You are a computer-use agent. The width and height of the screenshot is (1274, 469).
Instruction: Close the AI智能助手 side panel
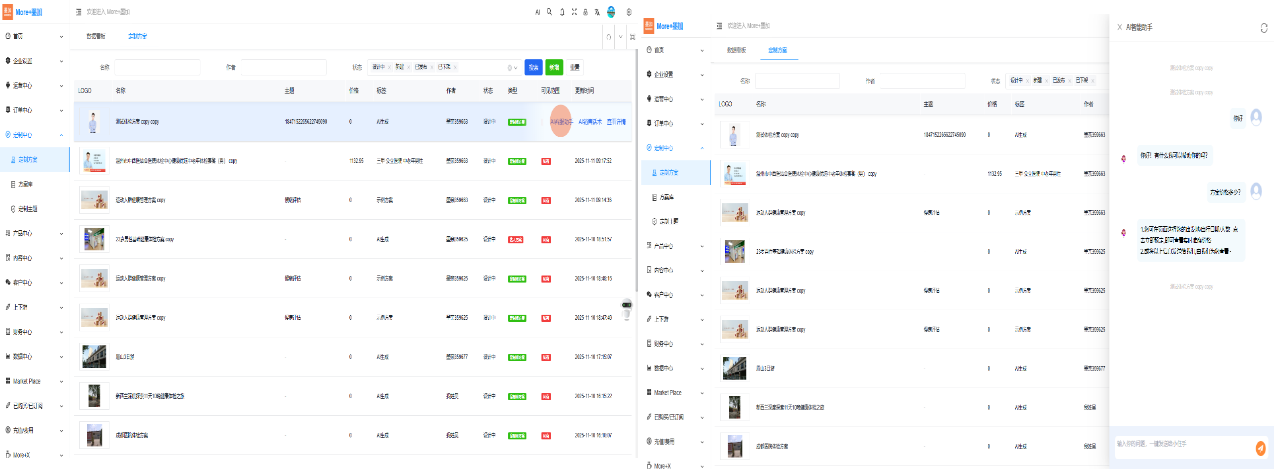pyautogui.click(x=1119, y=27)
